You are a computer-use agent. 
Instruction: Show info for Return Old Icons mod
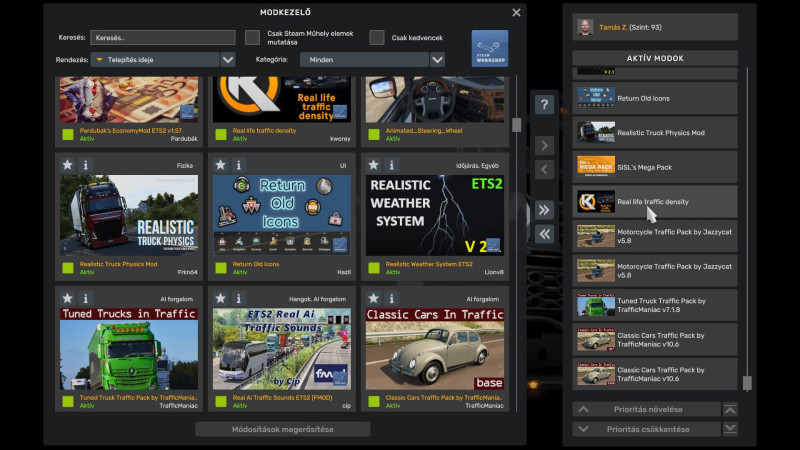pos(239,165)
